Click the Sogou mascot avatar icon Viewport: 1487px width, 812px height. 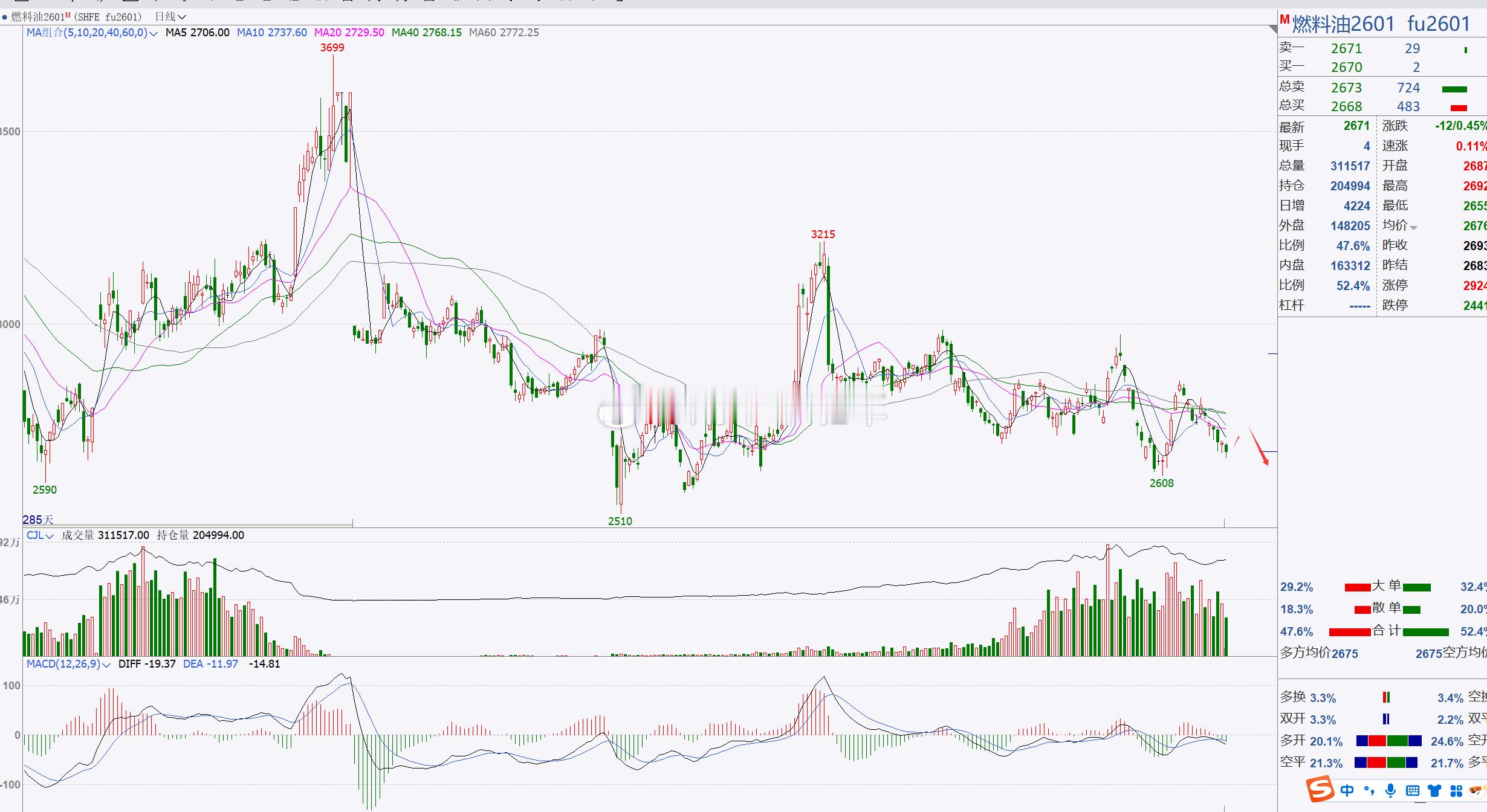coord(1478,790)
